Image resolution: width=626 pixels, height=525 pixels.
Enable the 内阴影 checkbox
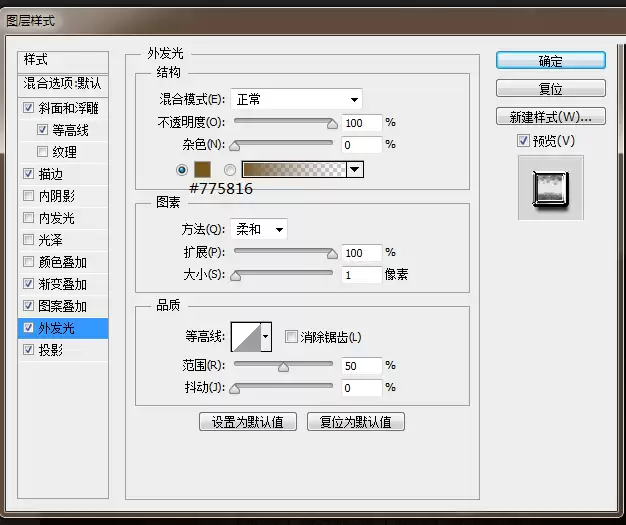point(28,195)
